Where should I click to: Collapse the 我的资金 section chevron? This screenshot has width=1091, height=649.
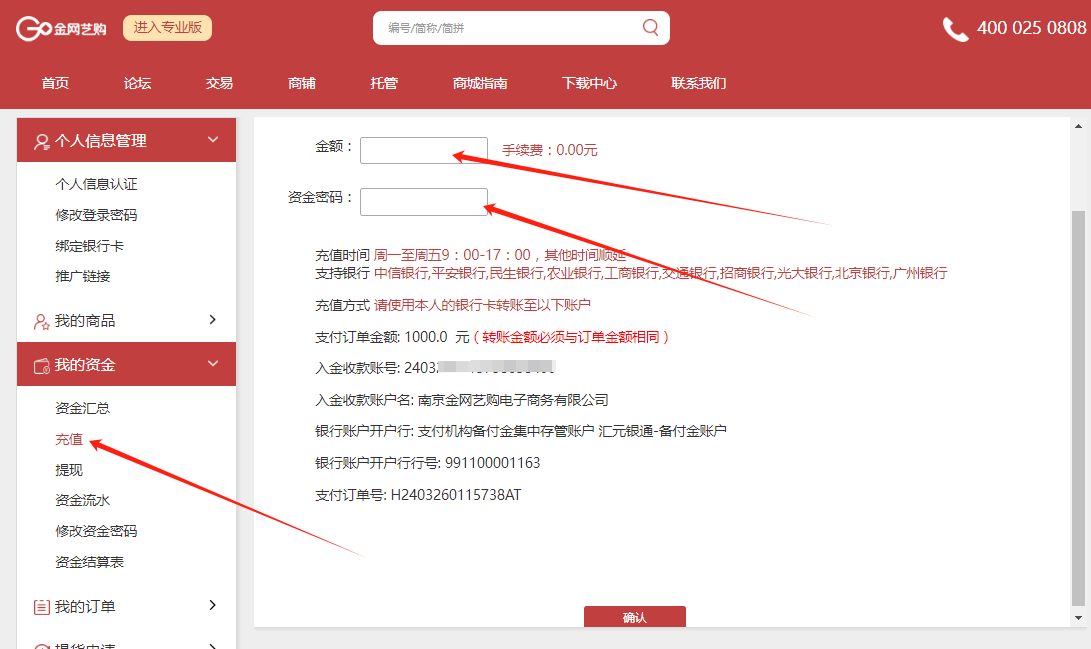click(213, 364)
